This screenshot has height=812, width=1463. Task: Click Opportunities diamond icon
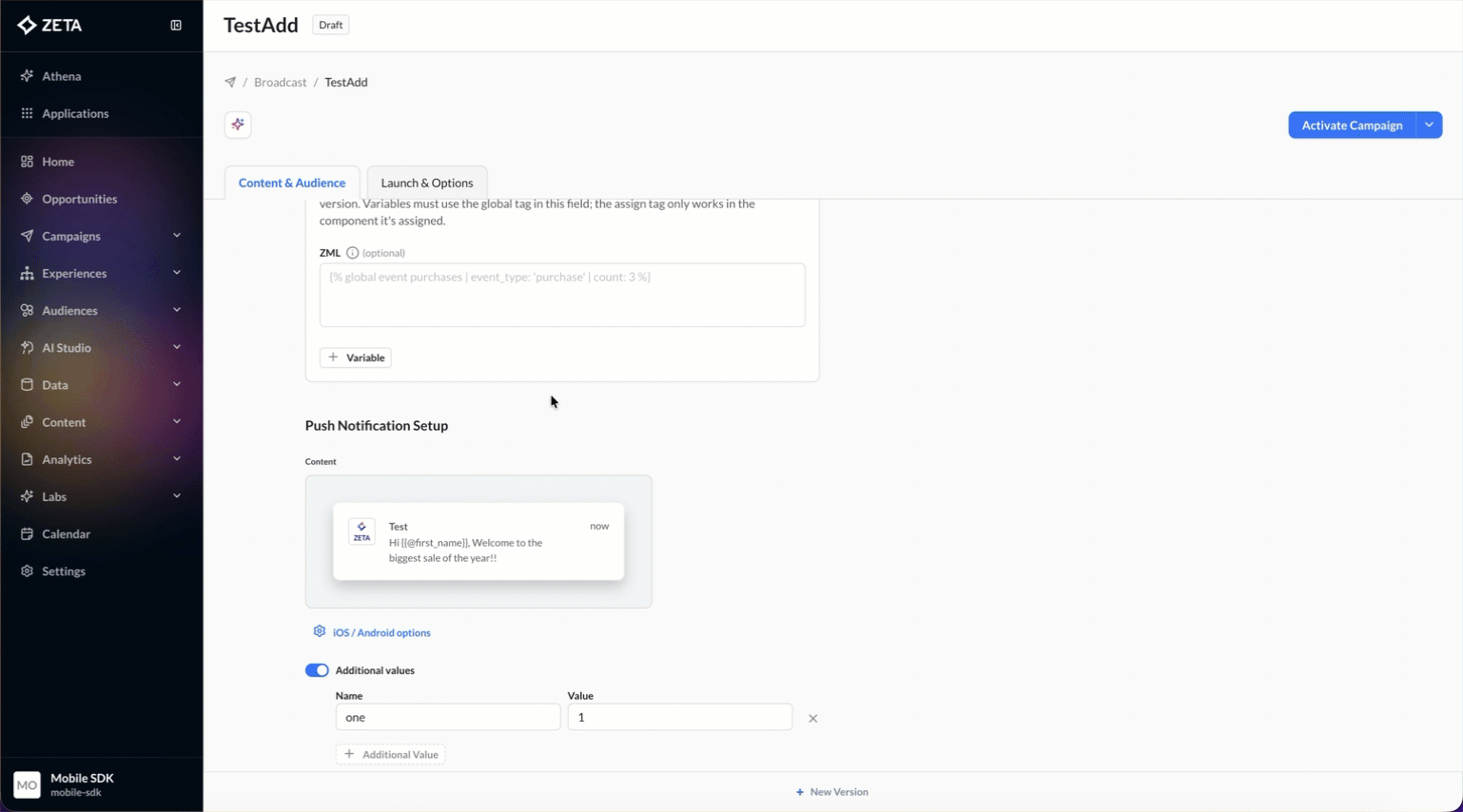(27, 199)
